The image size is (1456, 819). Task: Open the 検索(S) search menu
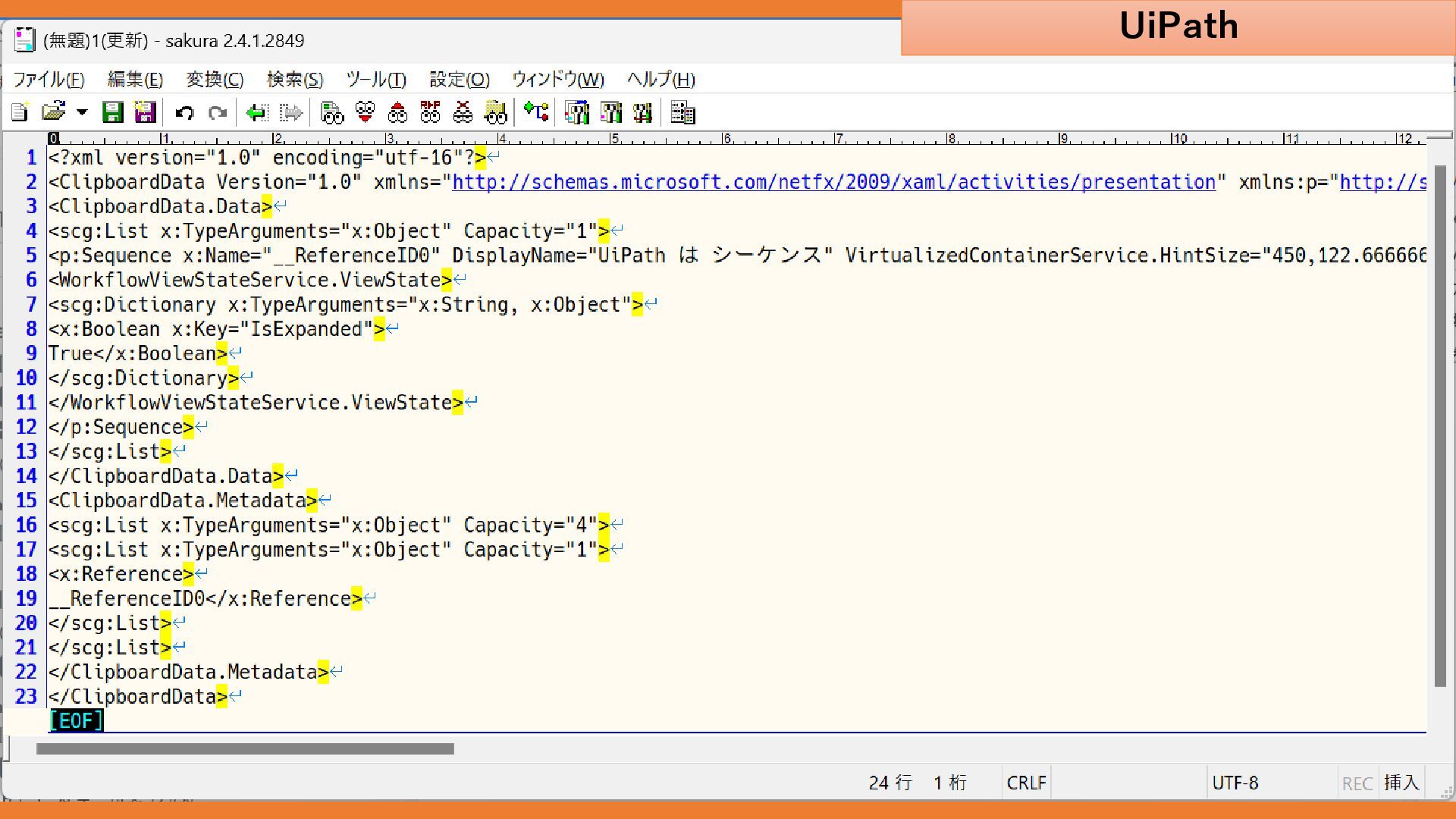(x=295, y=80)
